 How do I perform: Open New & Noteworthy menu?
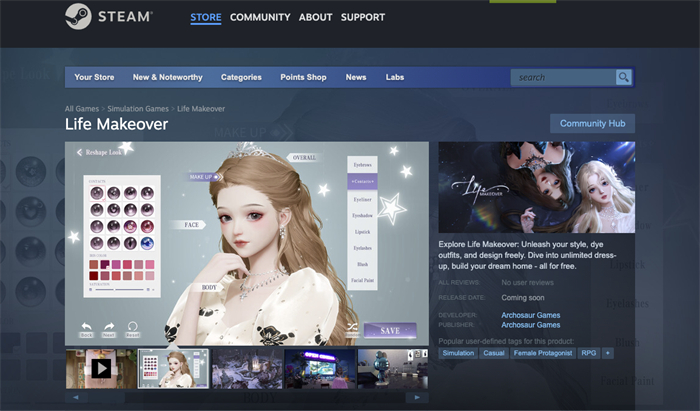(167, 77)
